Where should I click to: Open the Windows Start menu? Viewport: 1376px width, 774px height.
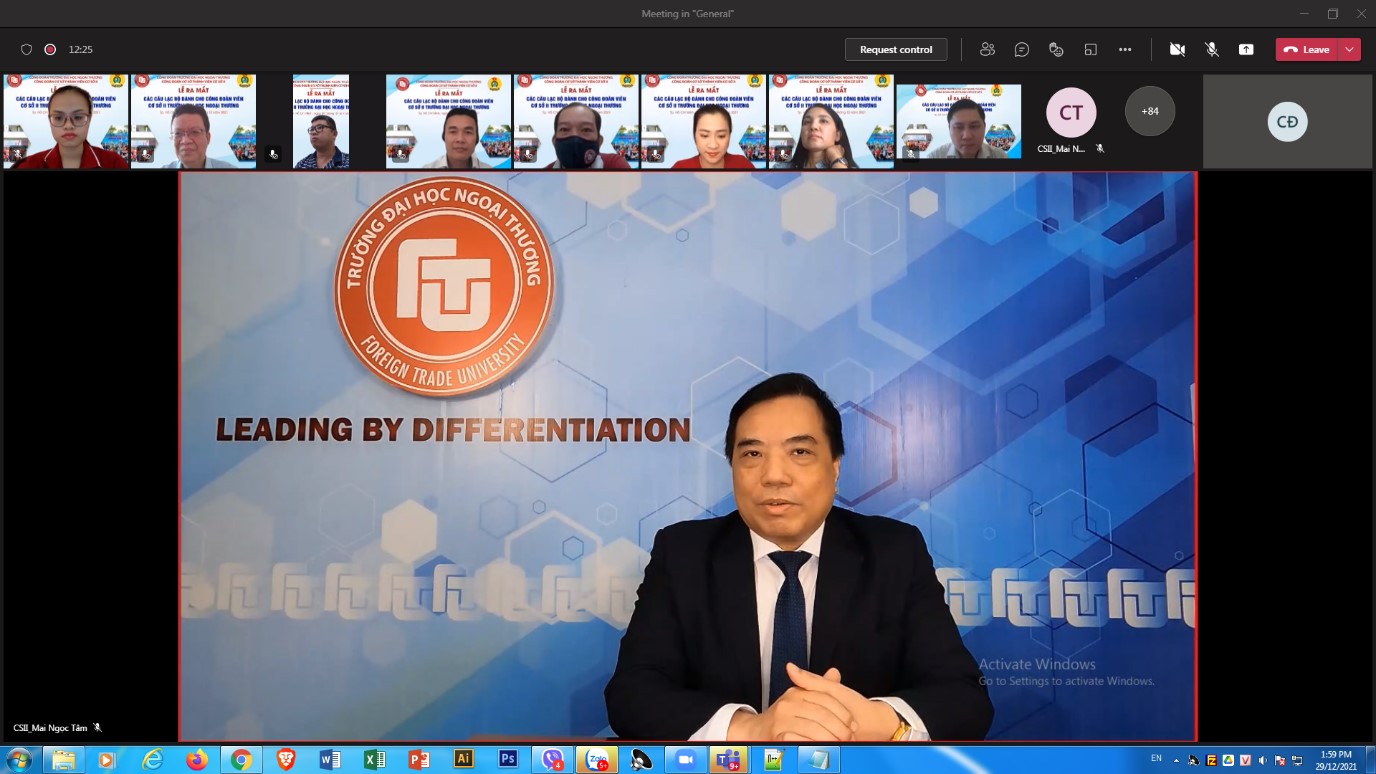point(18,760)
